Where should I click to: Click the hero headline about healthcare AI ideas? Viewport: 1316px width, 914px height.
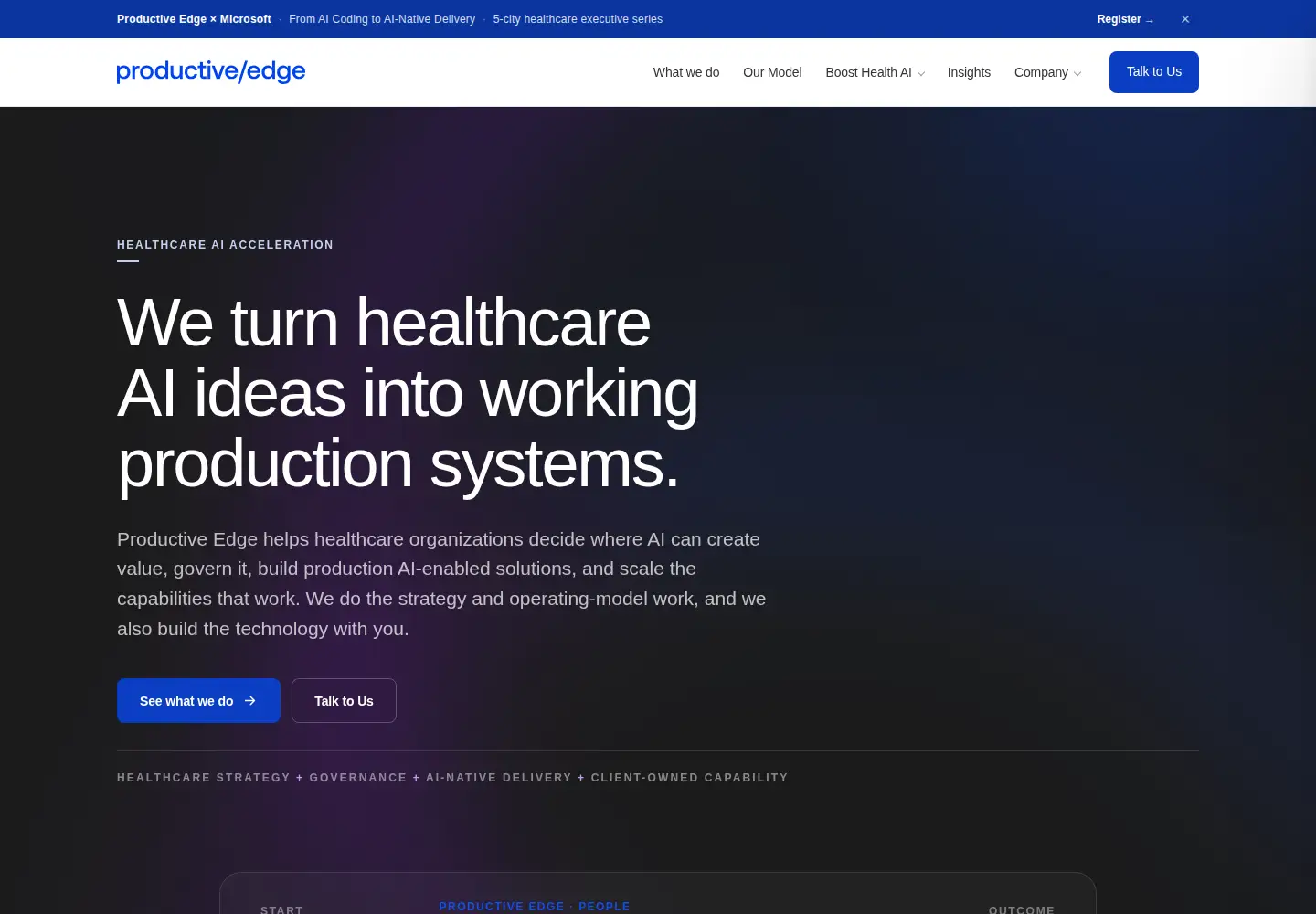(408, 393)
